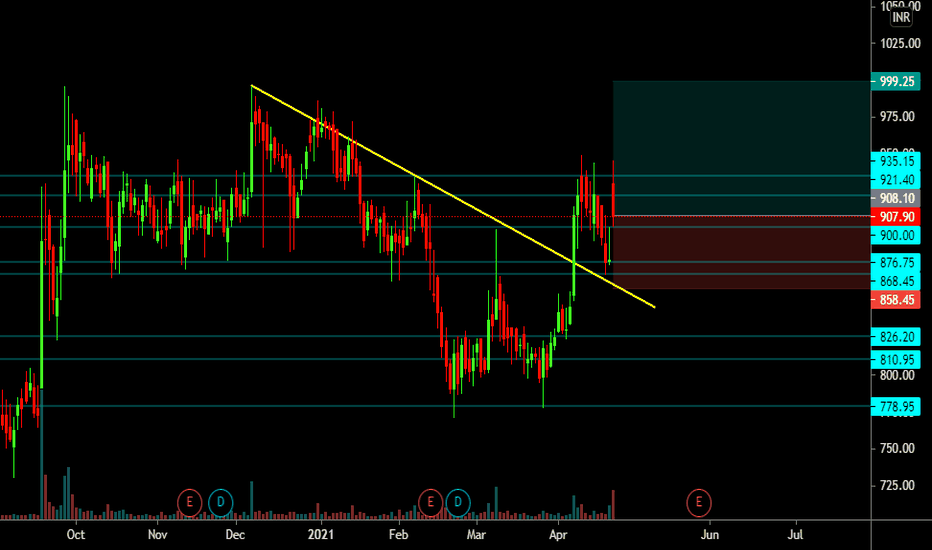Open the dividend marker D just before Mar

(458, 502)
